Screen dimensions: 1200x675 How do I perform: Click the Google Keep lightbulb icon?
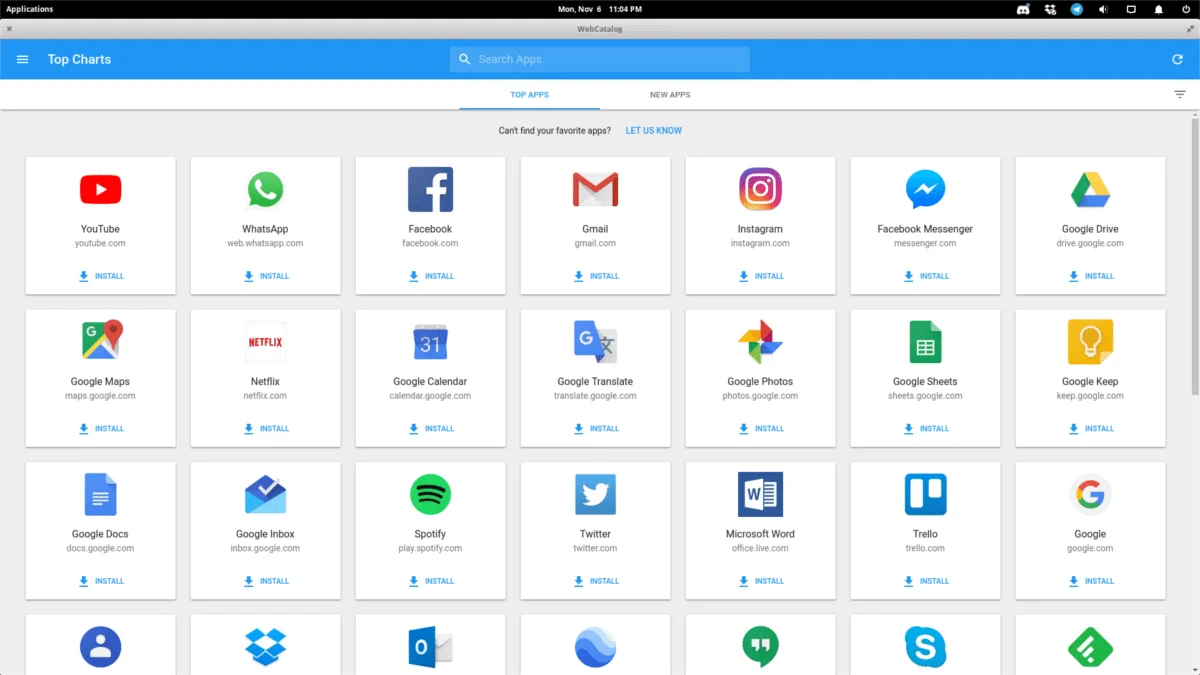click(x=1090, y=342)
